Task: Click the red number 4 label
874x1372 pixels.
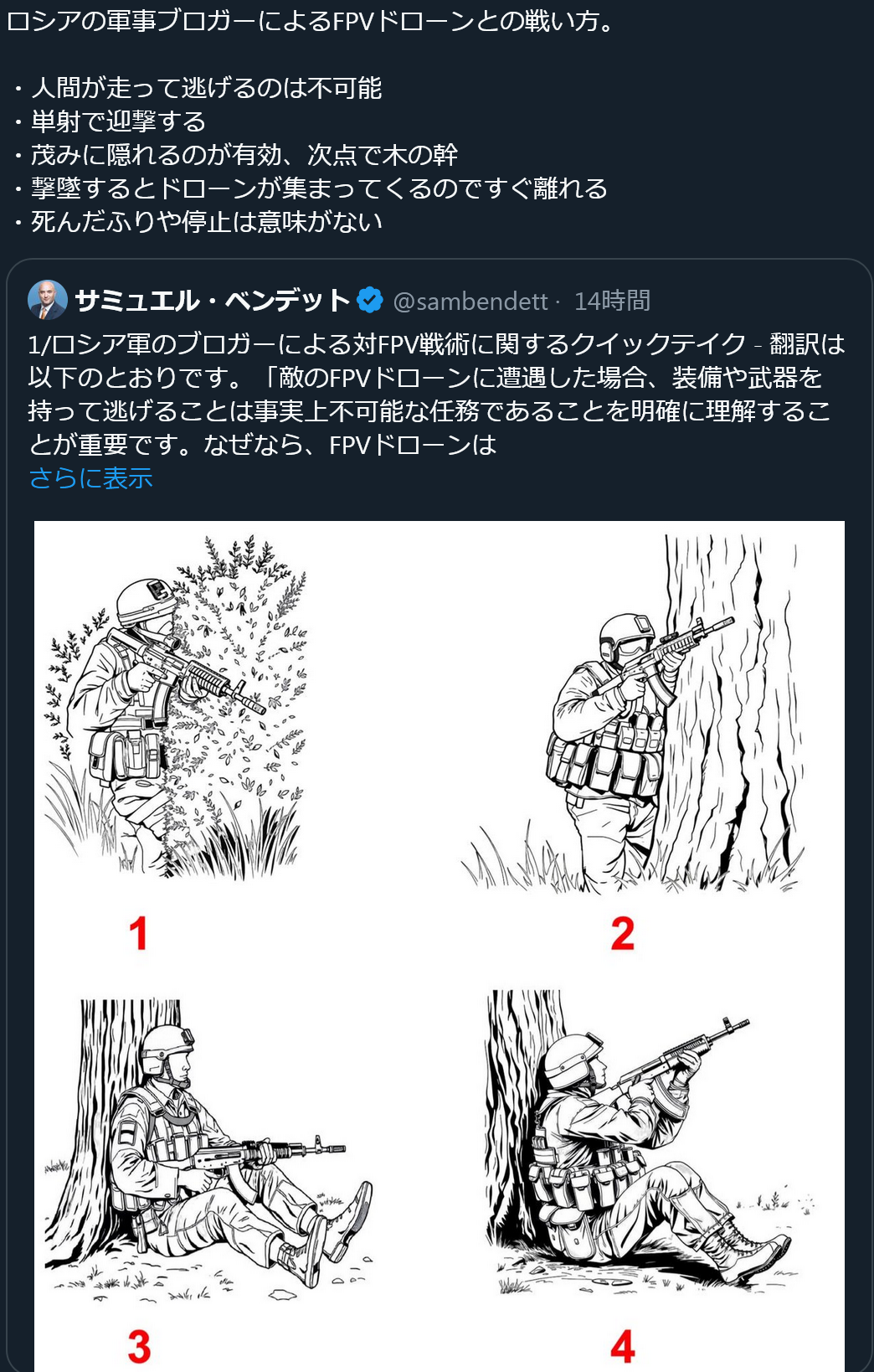Action: (622, 1347)
